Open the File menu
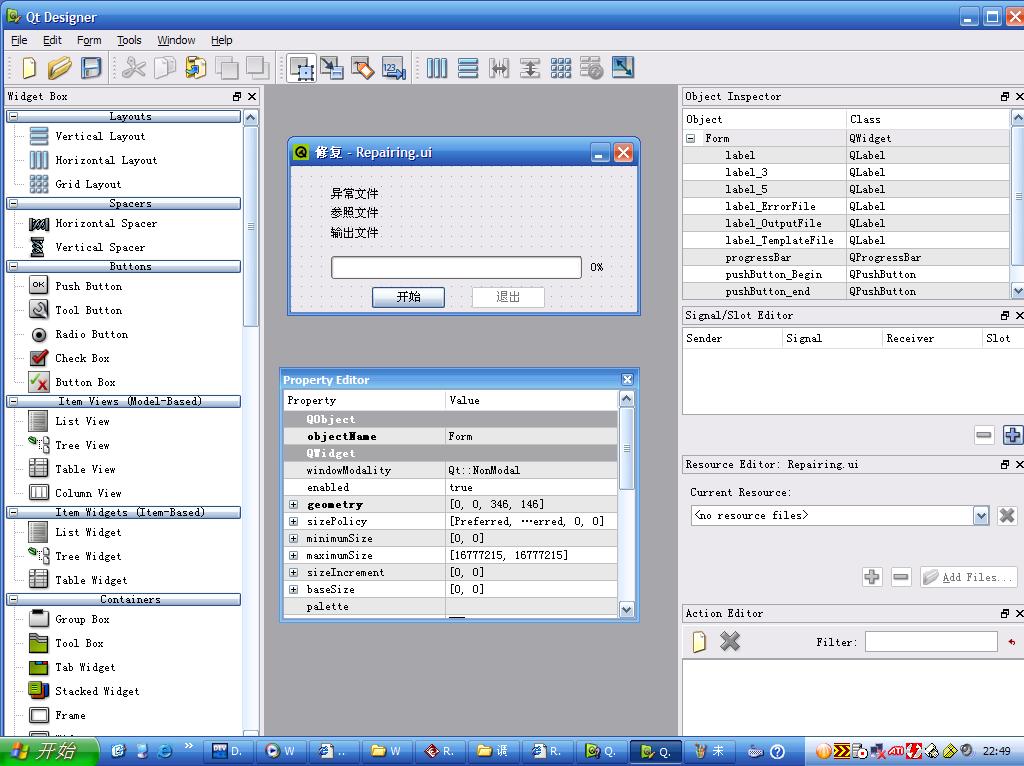1024x766 pixels. (x=19, y=40)
